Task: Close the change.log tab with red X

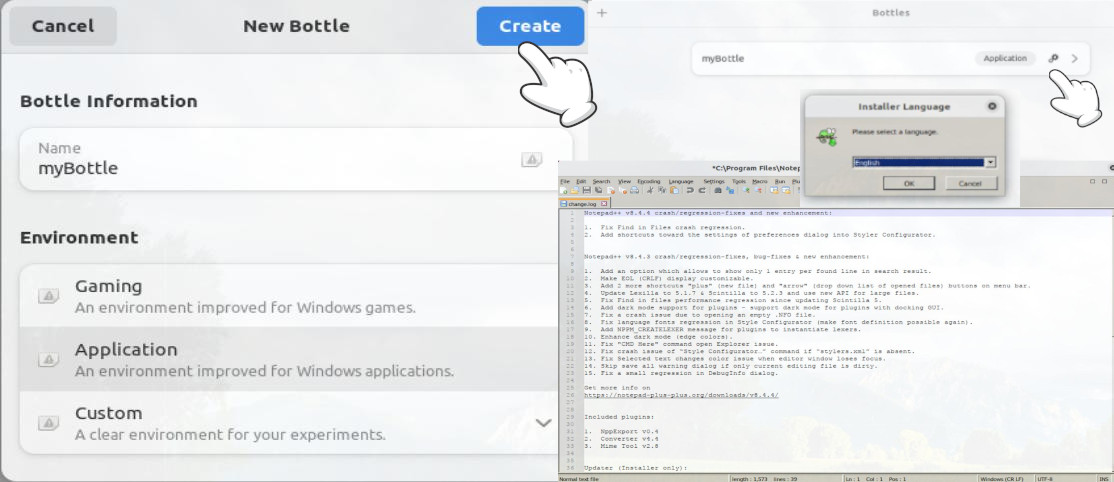Action: (x=604, y=204)
